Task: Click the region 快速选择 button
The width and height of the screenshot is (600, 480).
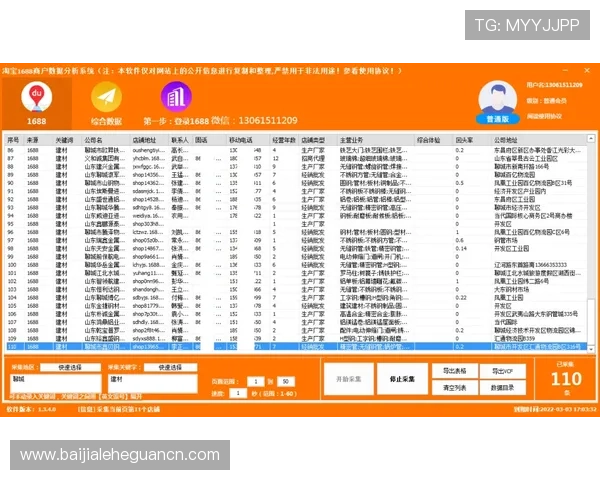Action: click(x=70, y=367)
